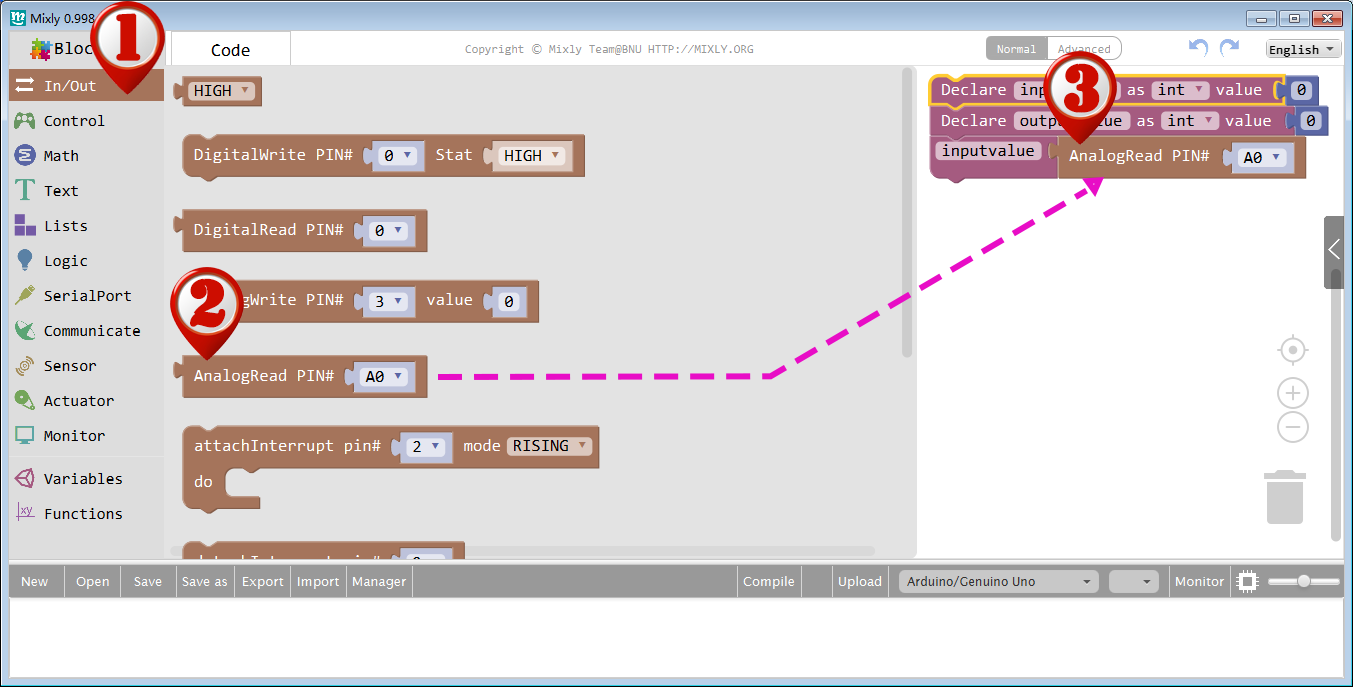Open the English language dropdown
This screenshot has width=1353, height=687.
[x=1303, y=49]
